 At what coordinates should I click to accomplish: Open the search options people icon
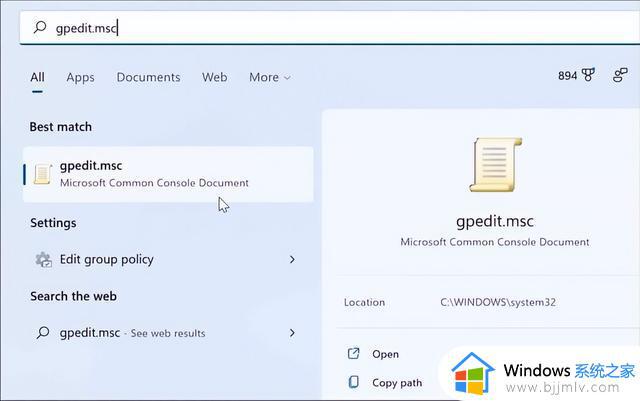[620, 75]
